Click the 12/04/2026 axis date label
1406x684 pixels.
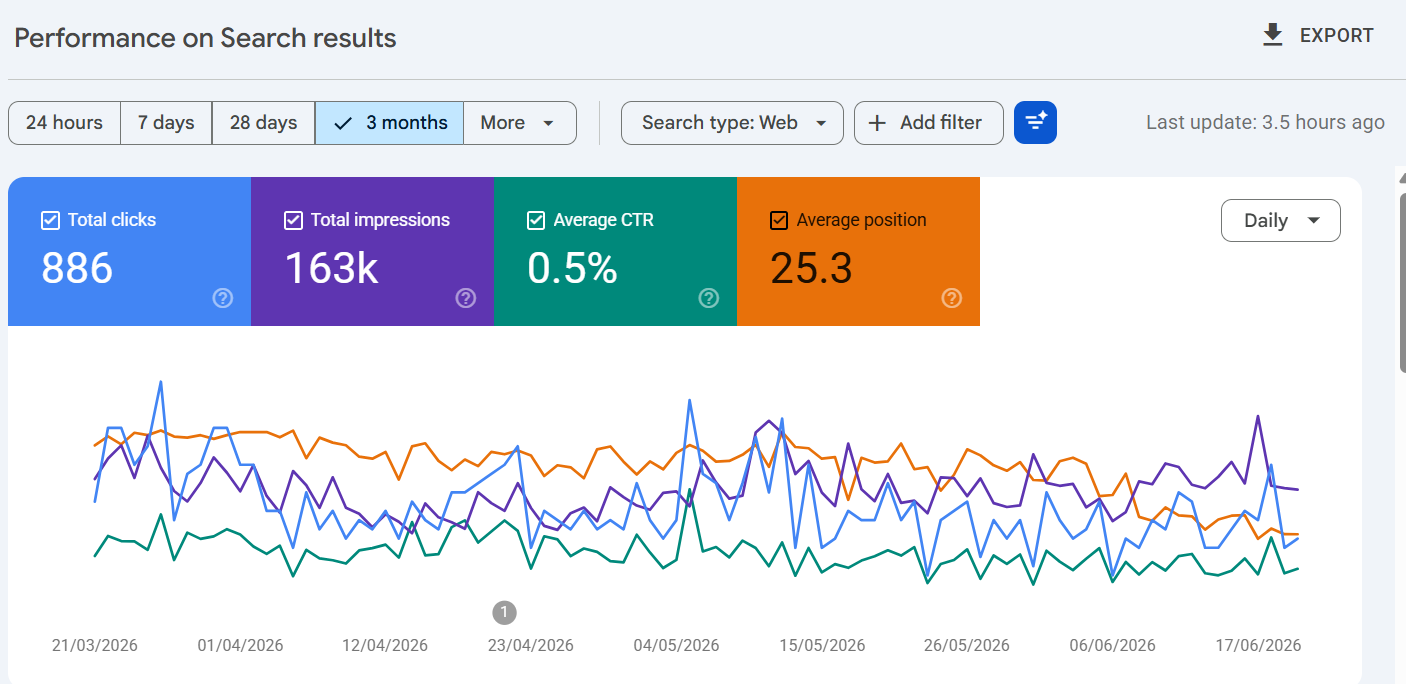click(x=385, y=645)
